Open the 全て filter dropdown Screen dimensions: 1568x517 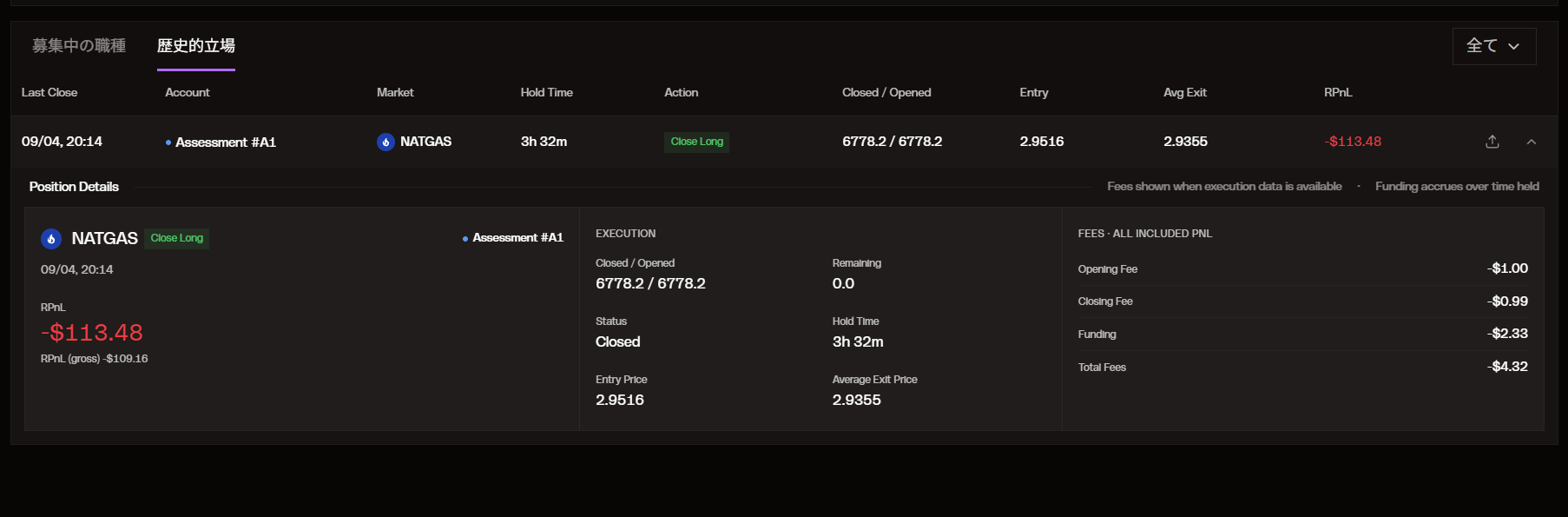tap(1494, 46)
